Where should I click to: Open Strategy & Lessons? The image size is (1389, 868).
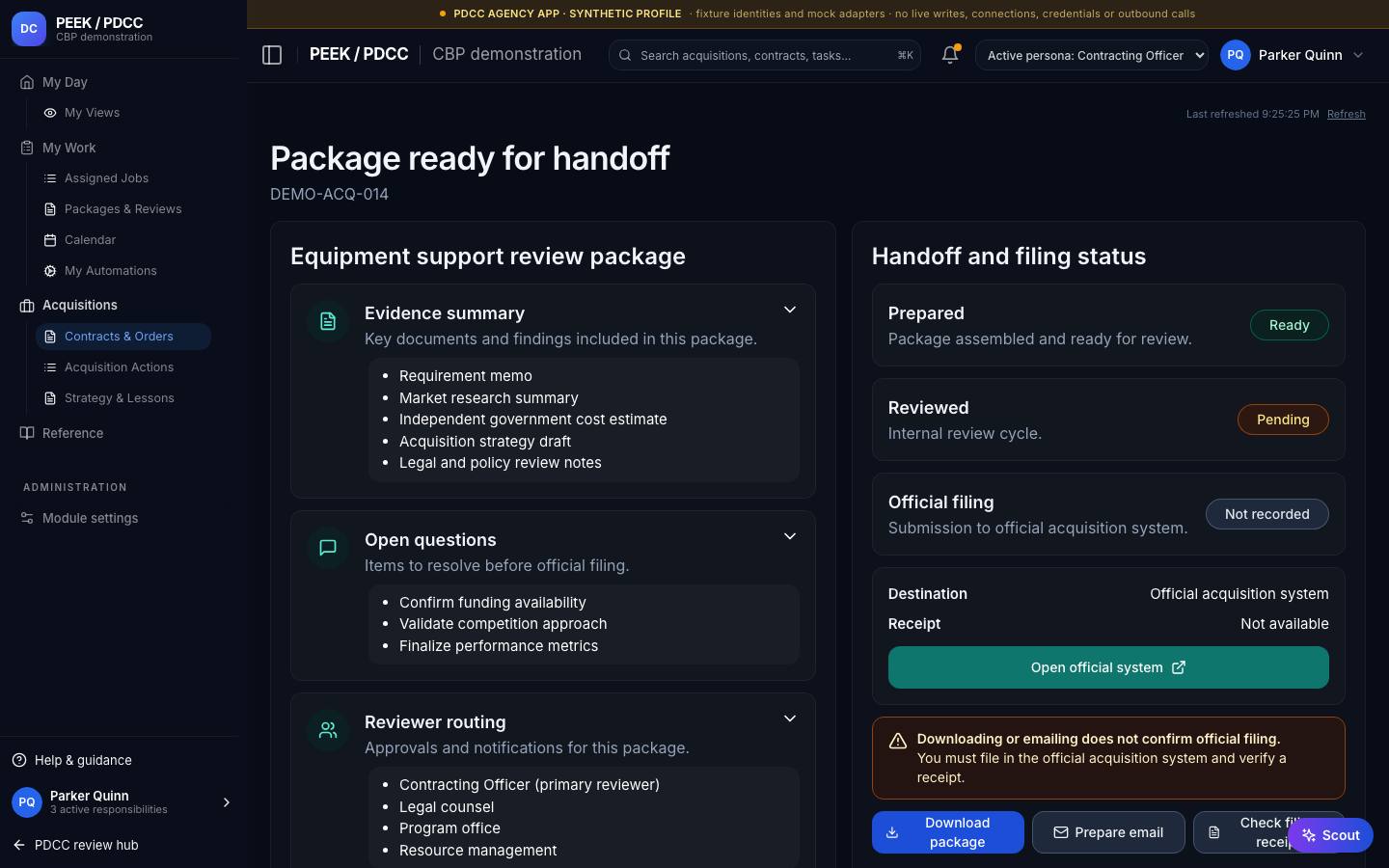point(123,398)
